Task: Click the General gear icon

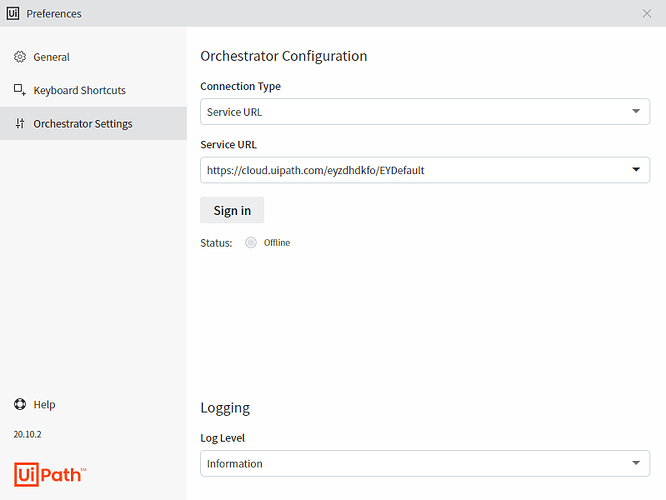Action: [20, 57]
